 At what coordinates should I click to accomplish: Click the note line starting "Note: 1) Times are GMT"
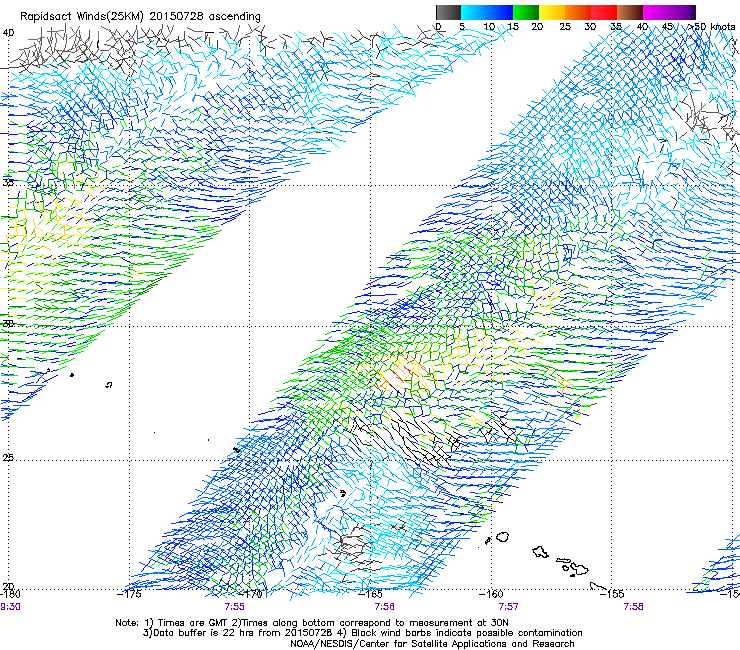(312, 623)
